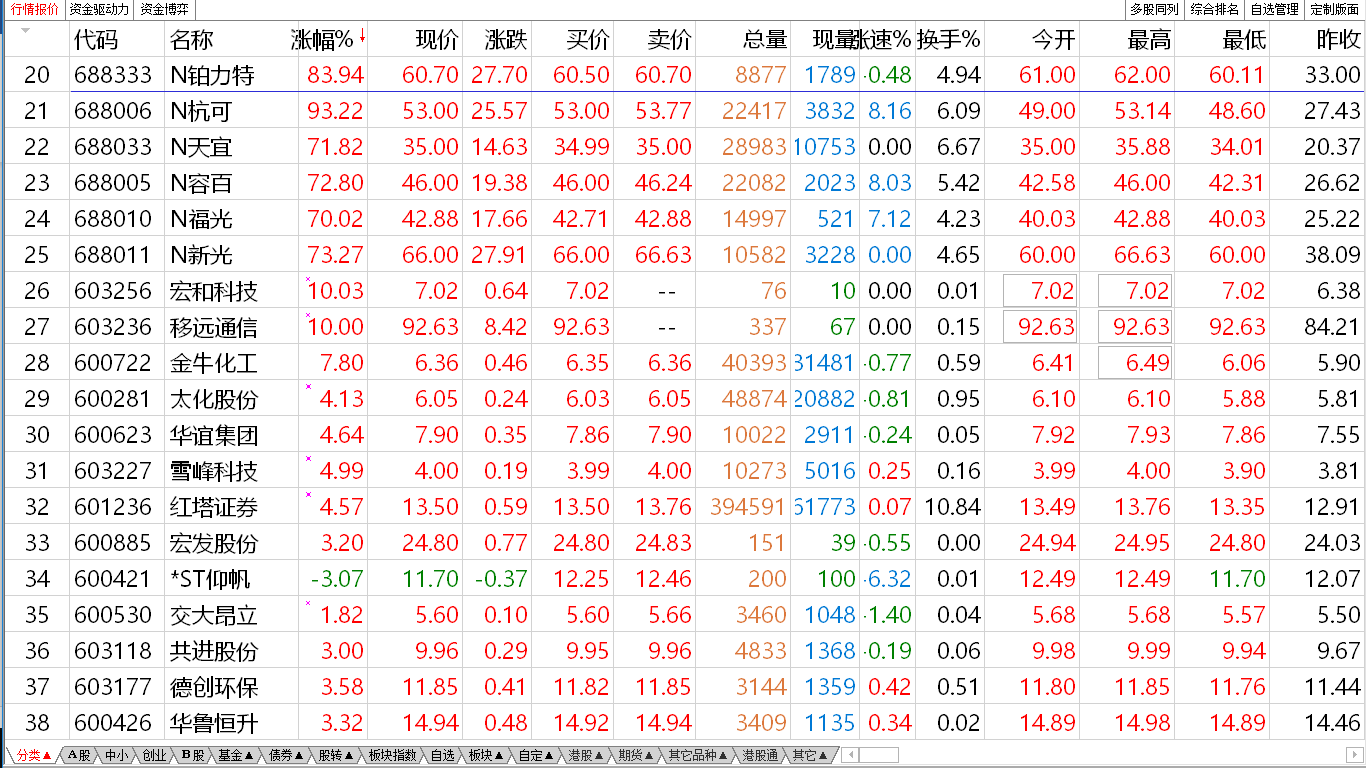Open the 定制版面 button
Viewport: 1366px width, 768px height.
1335,10
